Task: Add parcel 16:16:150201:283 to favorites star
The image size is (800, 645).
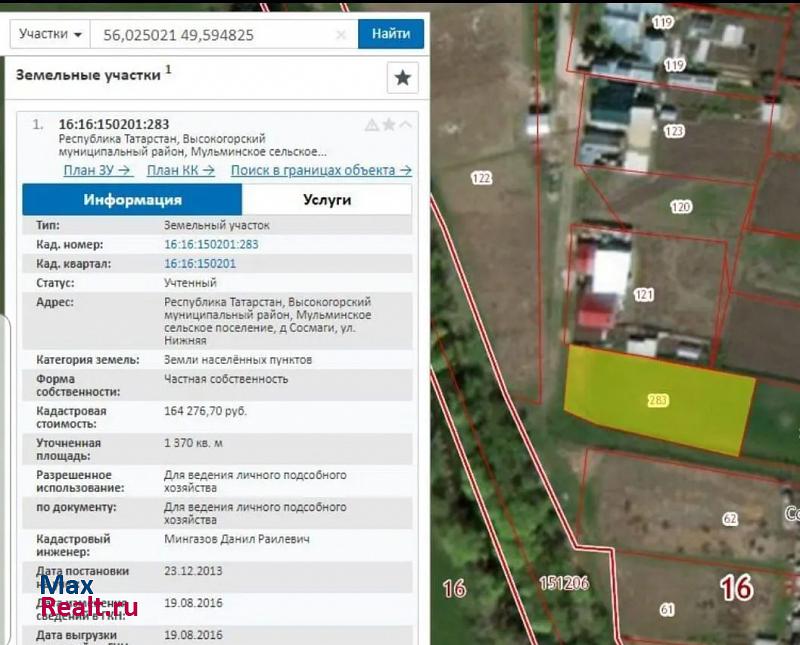Action: tap(389, 125)
